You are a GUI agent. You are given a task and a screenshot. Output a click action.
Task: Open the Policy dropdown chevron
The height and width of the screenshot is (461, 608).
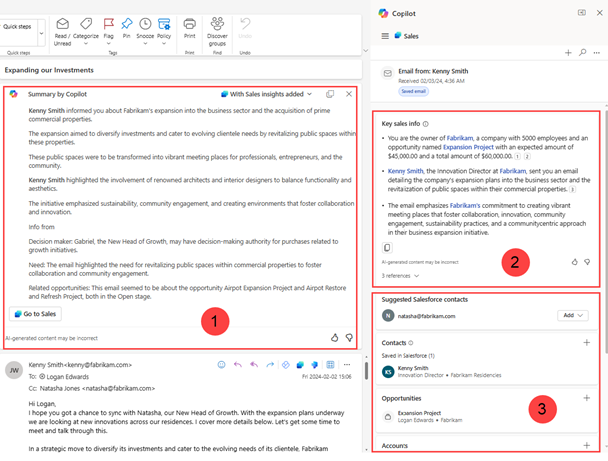[x=164, y=43]
